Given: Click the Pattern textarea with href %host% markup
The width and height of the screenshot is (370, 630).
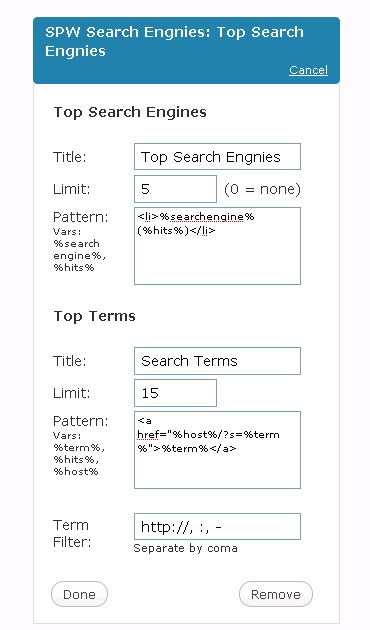Looking at the screenshot, I should (217, 450).
